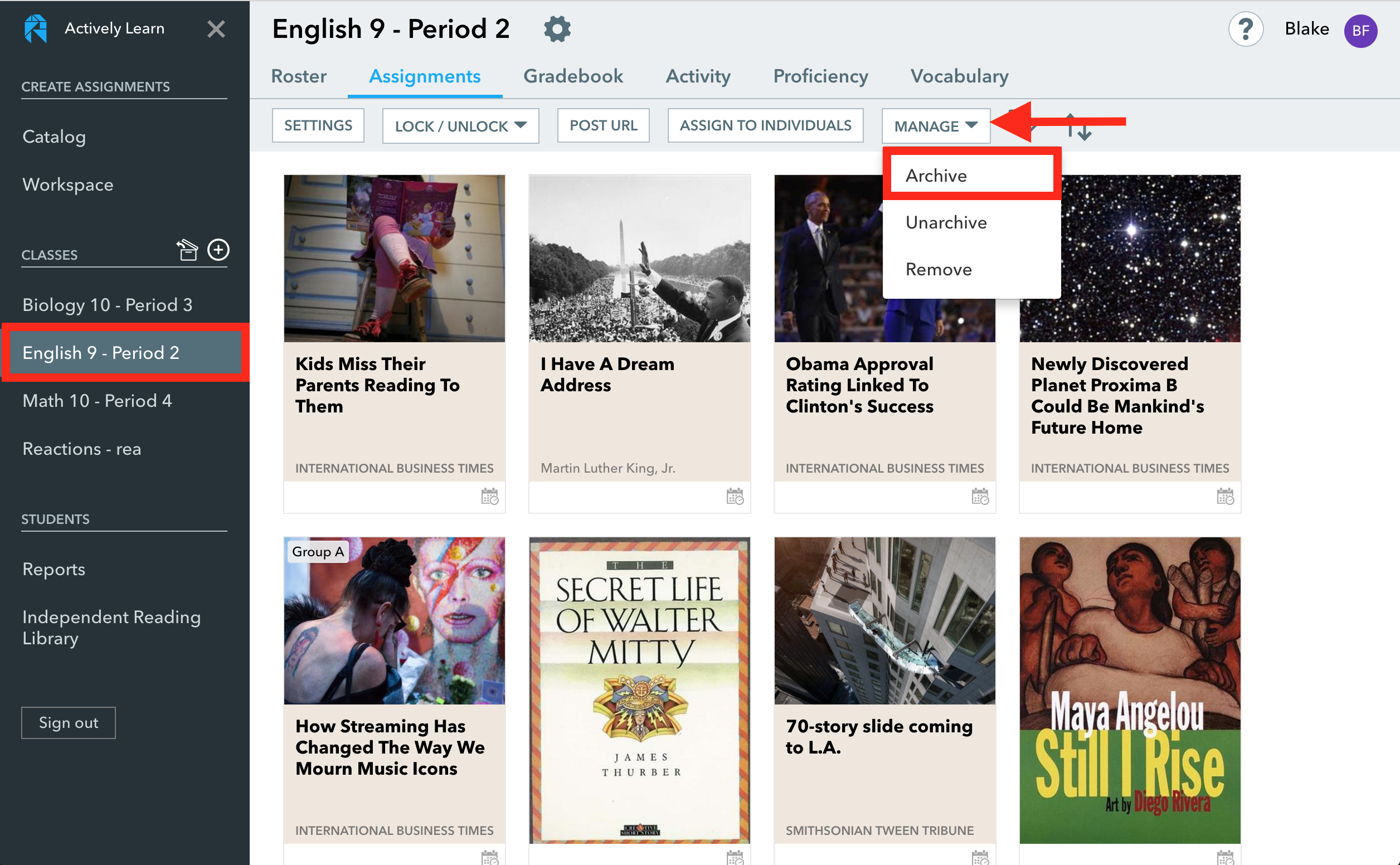
Task: Open the Gradebook tab
Action: pyautogui.click(x=573, y=76)
